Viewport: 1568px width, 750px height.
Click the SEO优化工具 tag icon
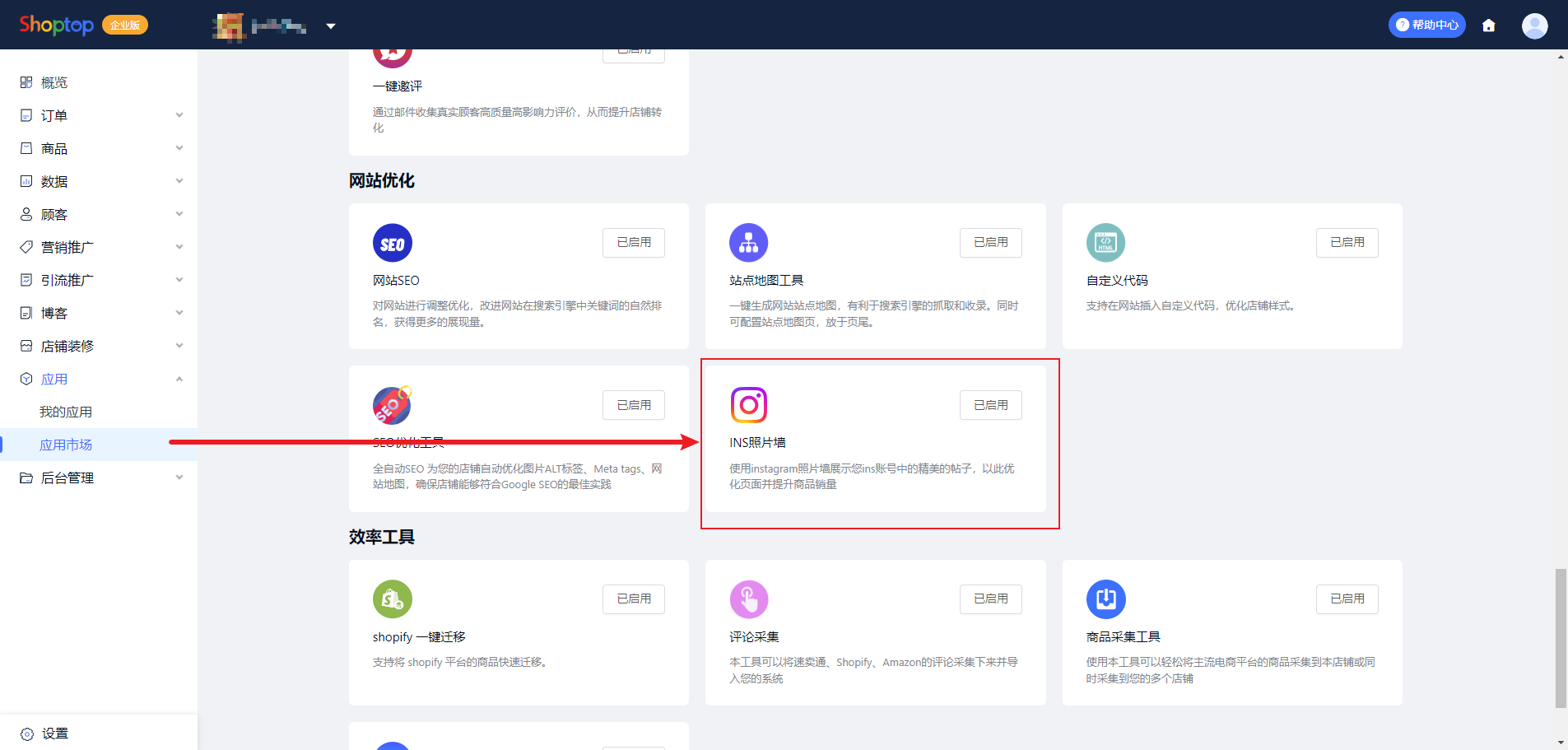[393, 405]
